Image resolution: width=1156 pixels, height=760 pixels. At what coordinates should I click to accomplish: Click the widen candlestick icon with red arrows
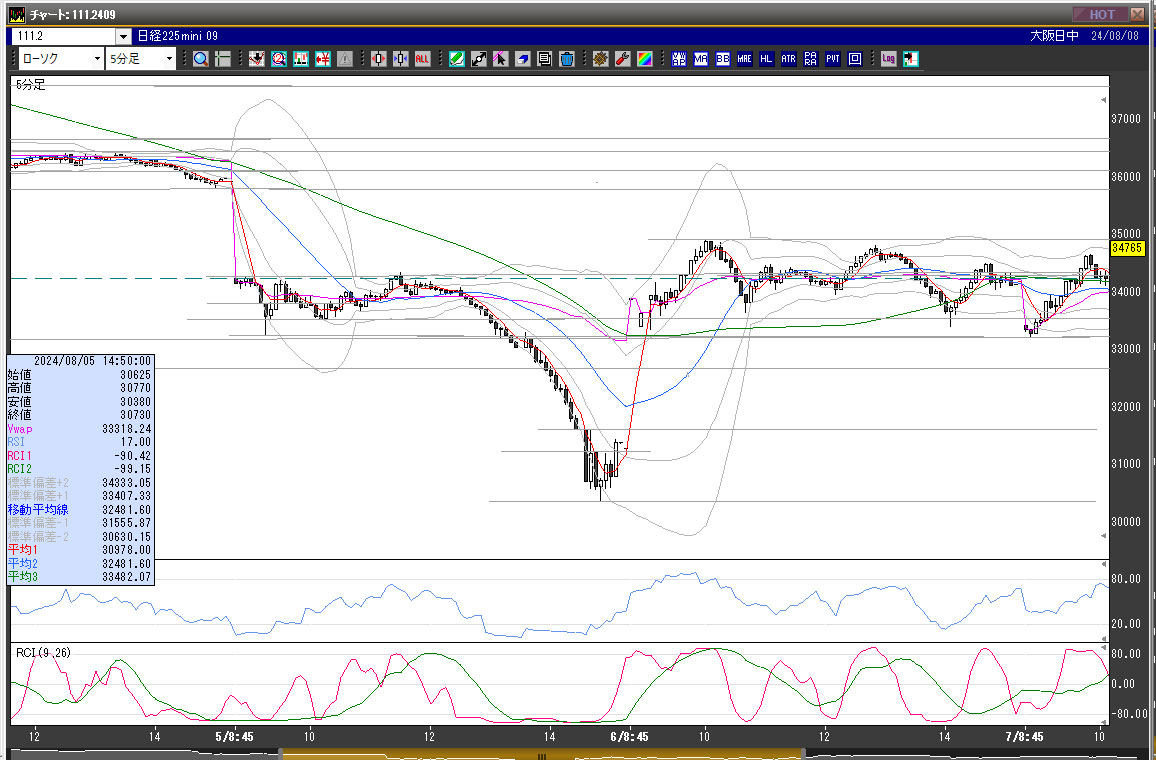(379, 59)
